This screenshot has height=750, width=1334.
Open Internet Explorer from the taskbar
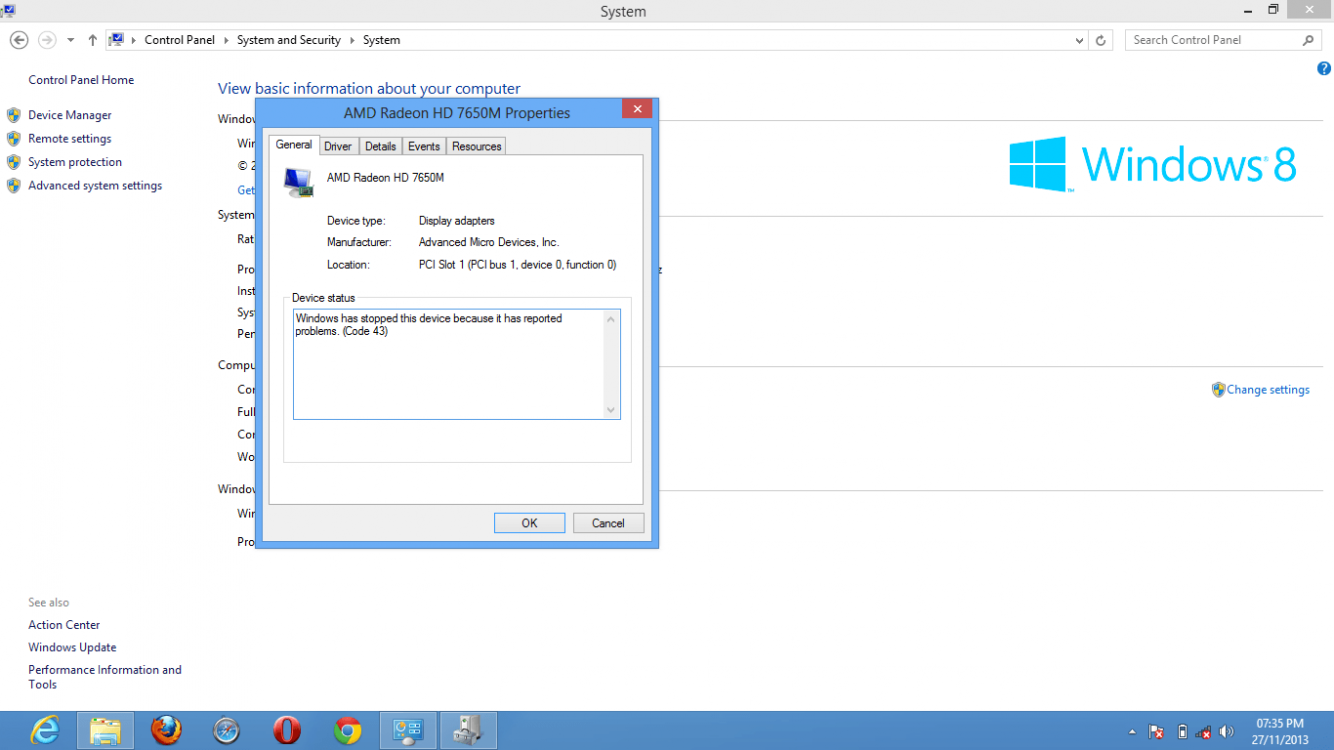pyautogui.click(x=45, y=731)
